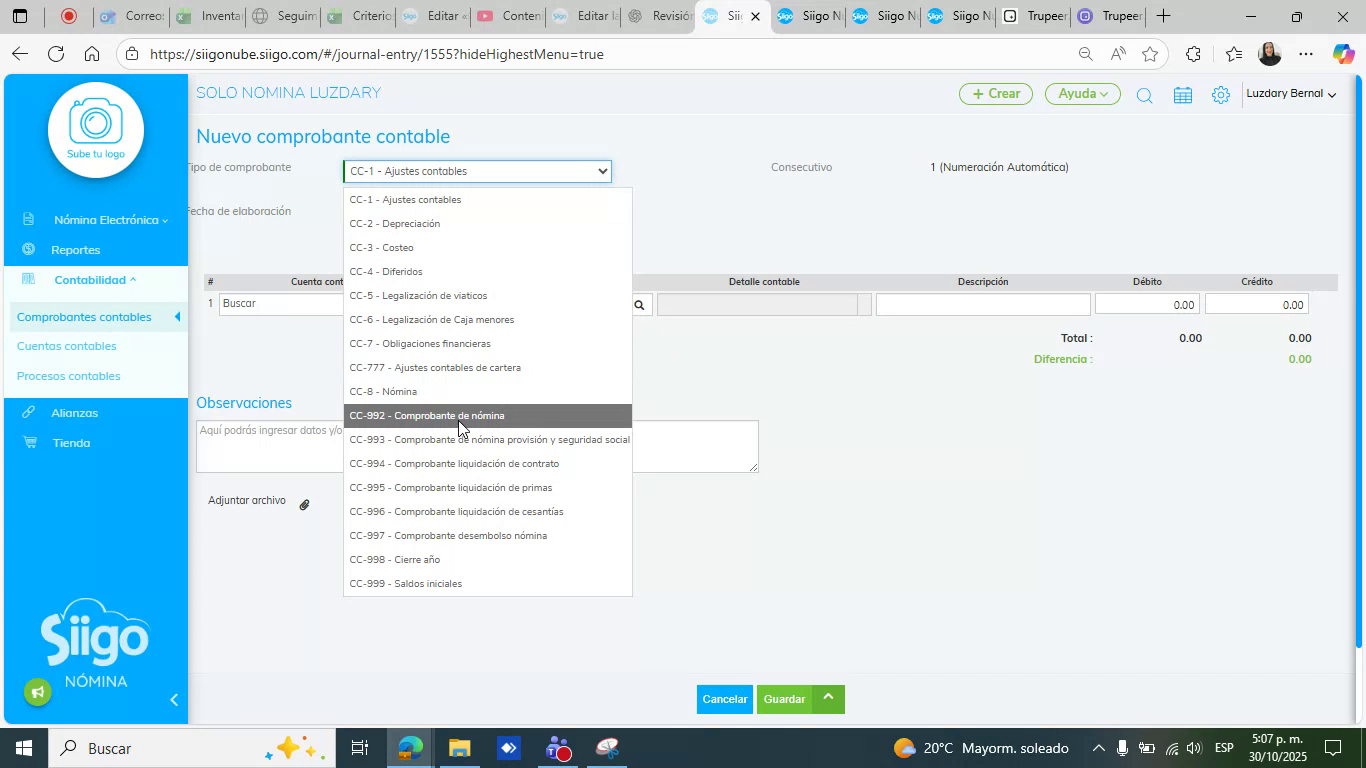Click the Crear button

pos(996,94)
